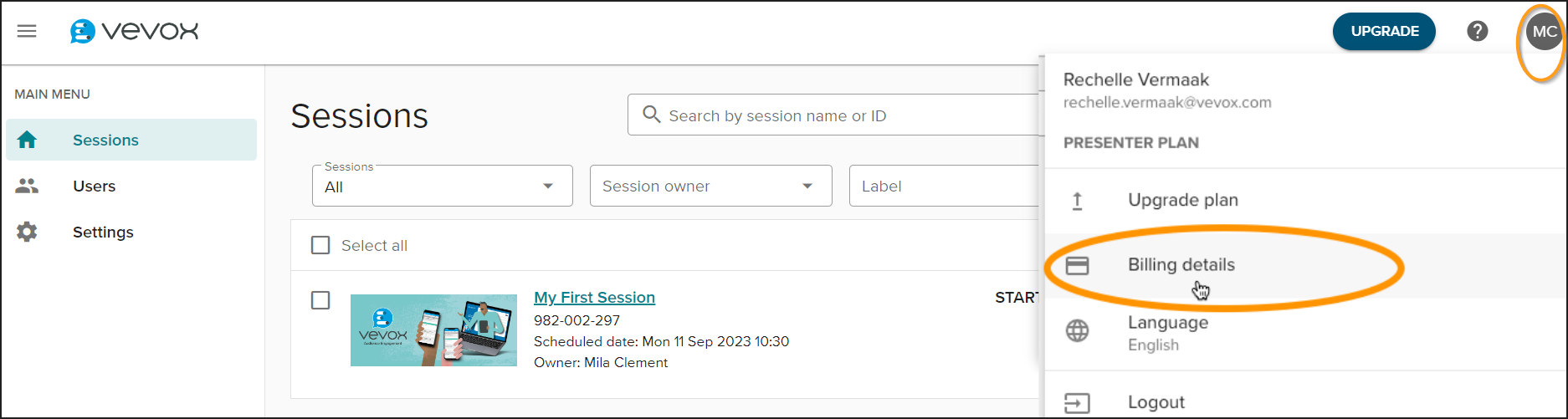Viewport: 1568px width, 419px height.
Task: Expand the Sessions All dropdown
Action: point(443,186)
